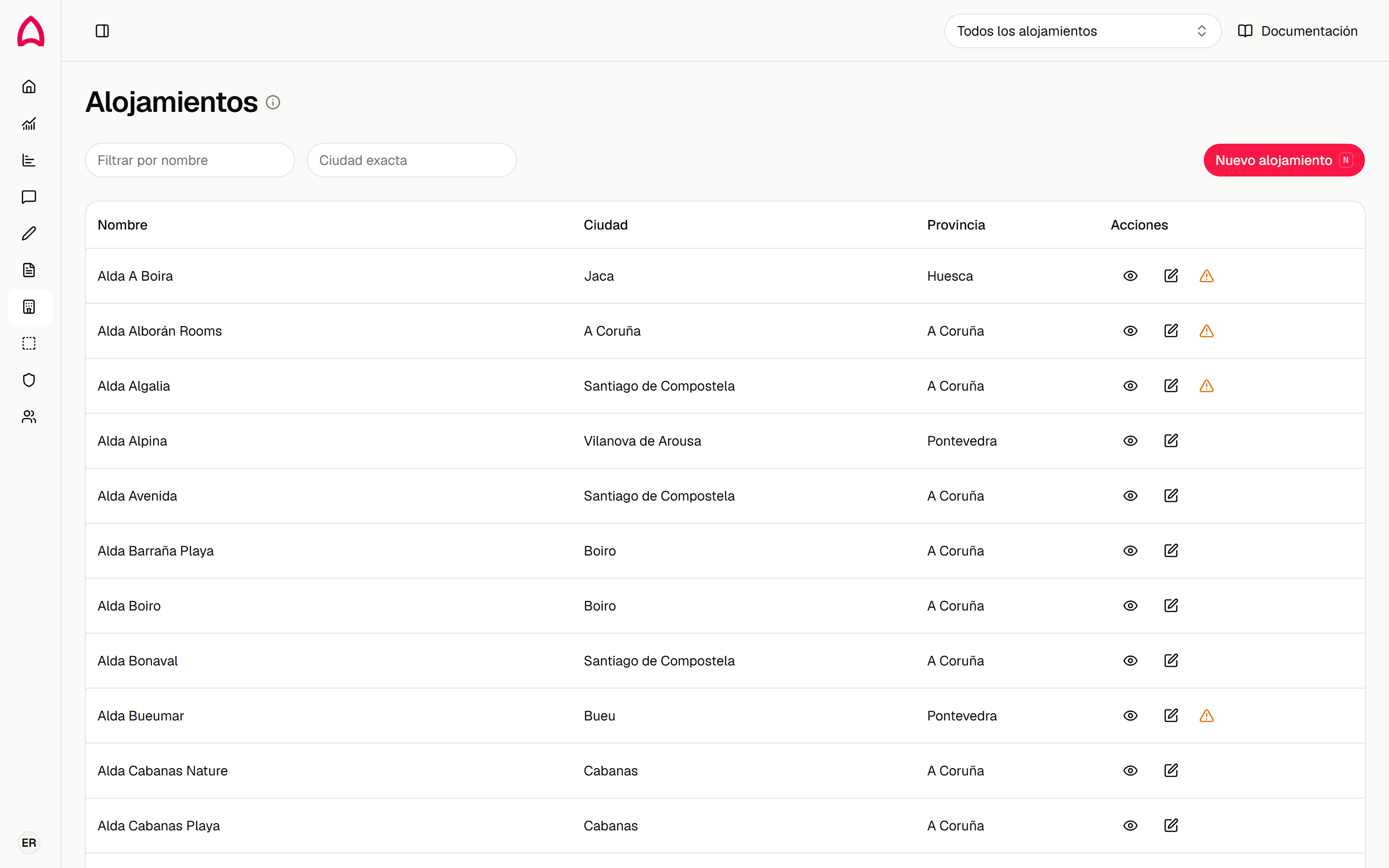The image size is (1389, 868).
Task: View the Alda Cabanas Playa accommodation
Action: pyautogui.click(x=1130, y=826)
